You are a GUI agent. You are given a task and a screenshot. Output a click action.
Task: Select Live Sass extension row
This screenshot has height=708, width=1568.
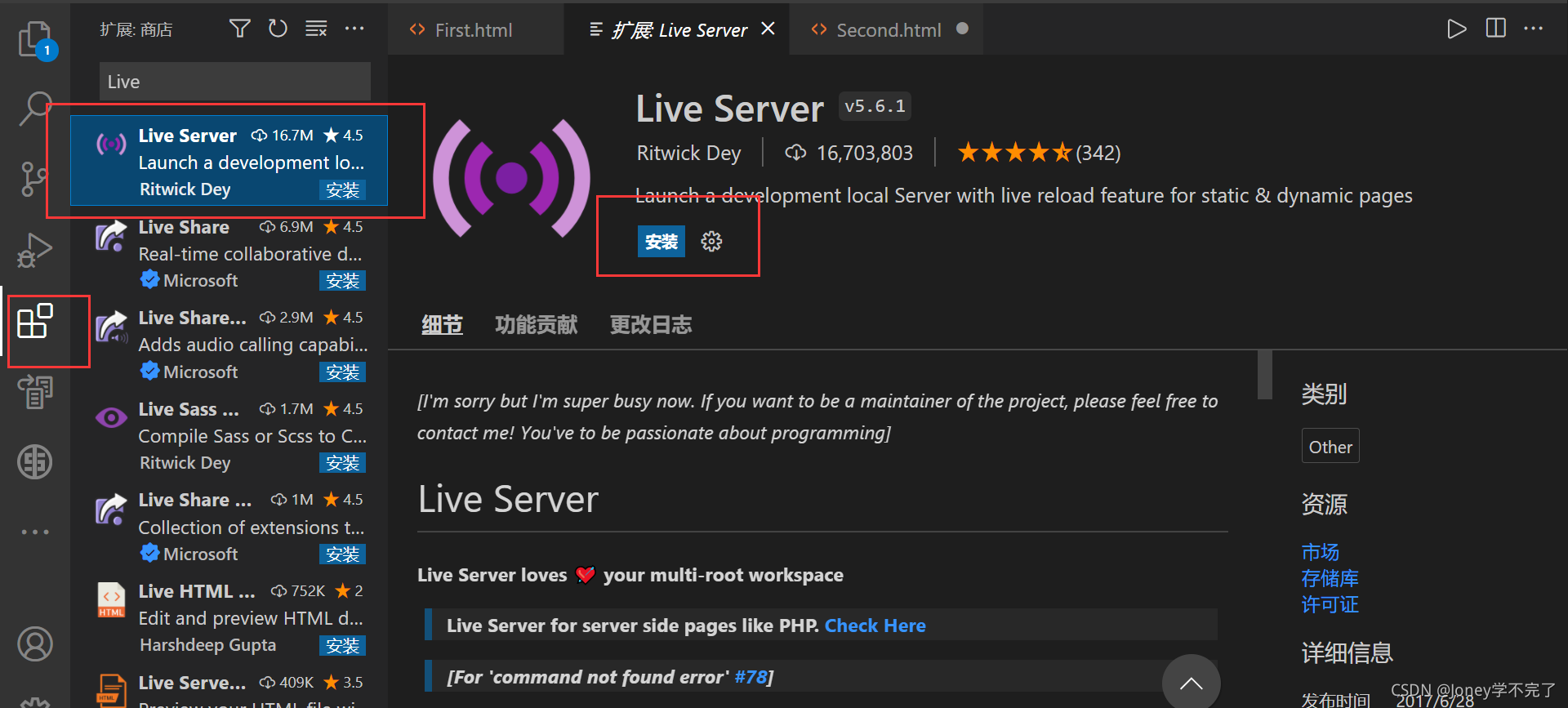[x=229, y=435]
